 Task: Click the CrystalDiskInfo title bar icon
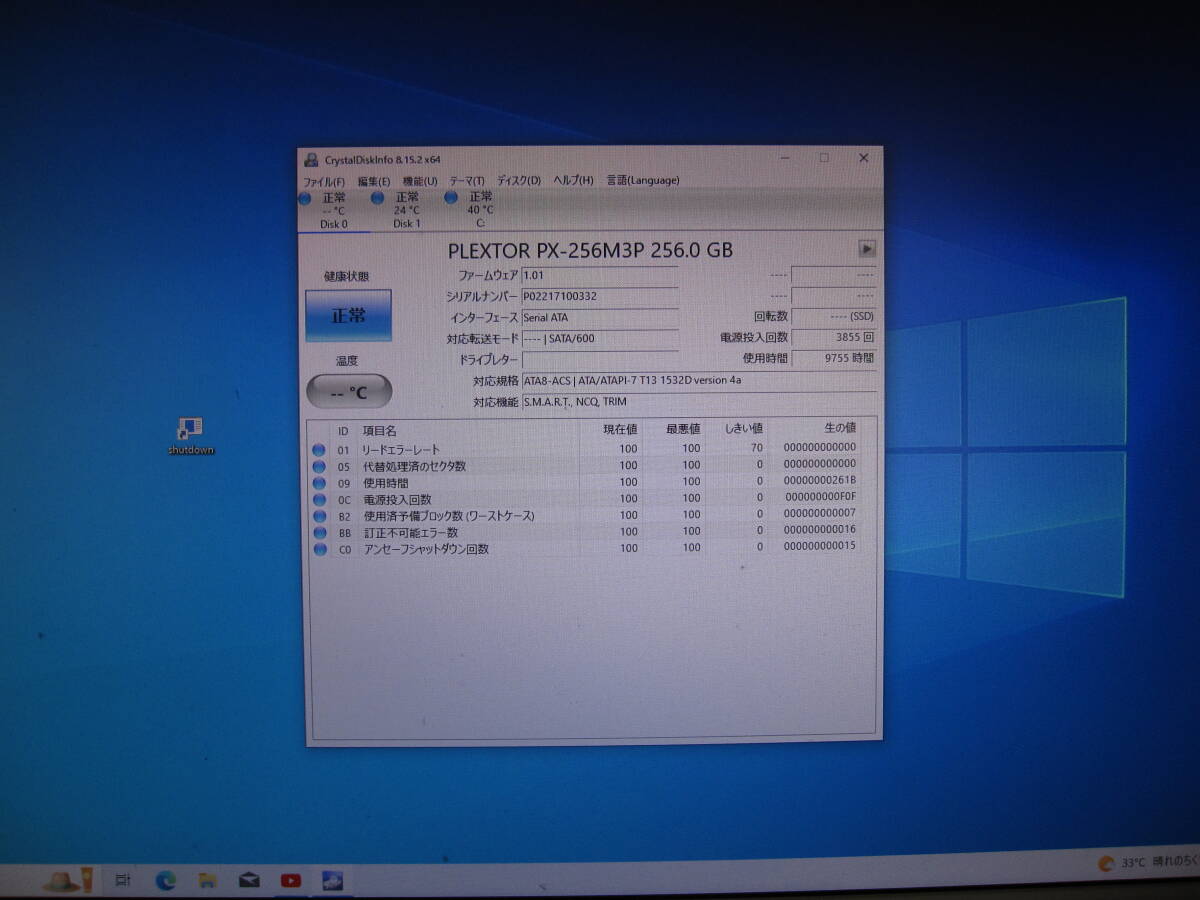[312, 159]
